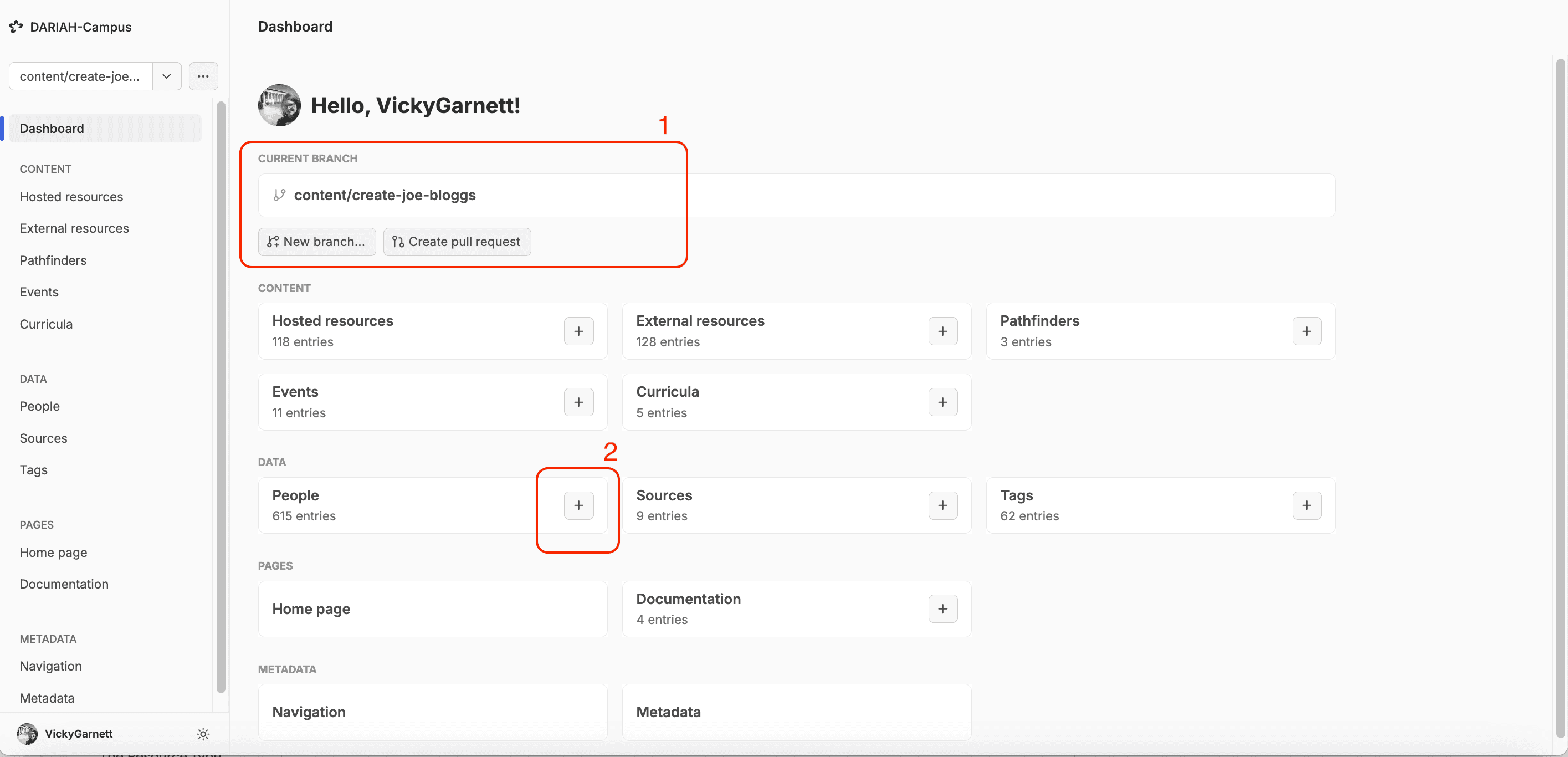Add a new Sources entry
1568x757 pixels.
pos(942,505)
